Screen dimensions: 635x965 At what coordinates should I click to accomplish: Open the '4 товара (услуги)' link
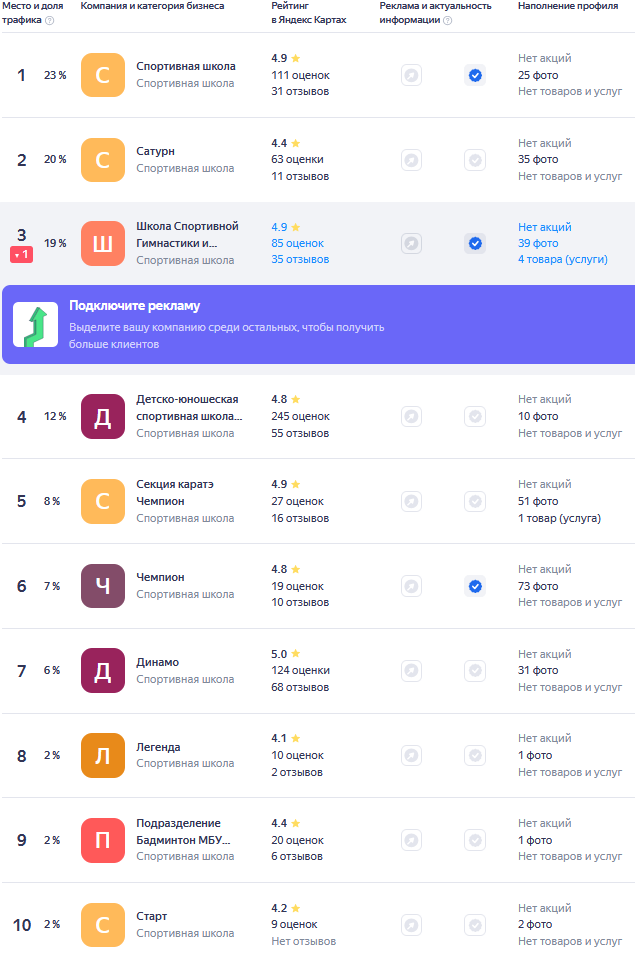tap(562, 260)
